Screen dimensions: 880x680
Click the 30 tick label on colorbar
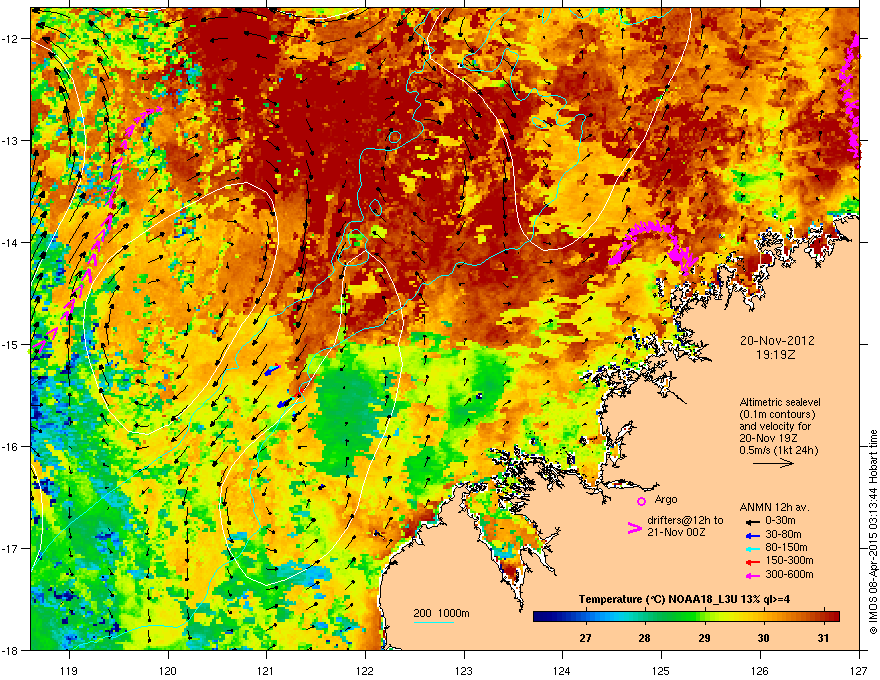(x=763, y=638)
